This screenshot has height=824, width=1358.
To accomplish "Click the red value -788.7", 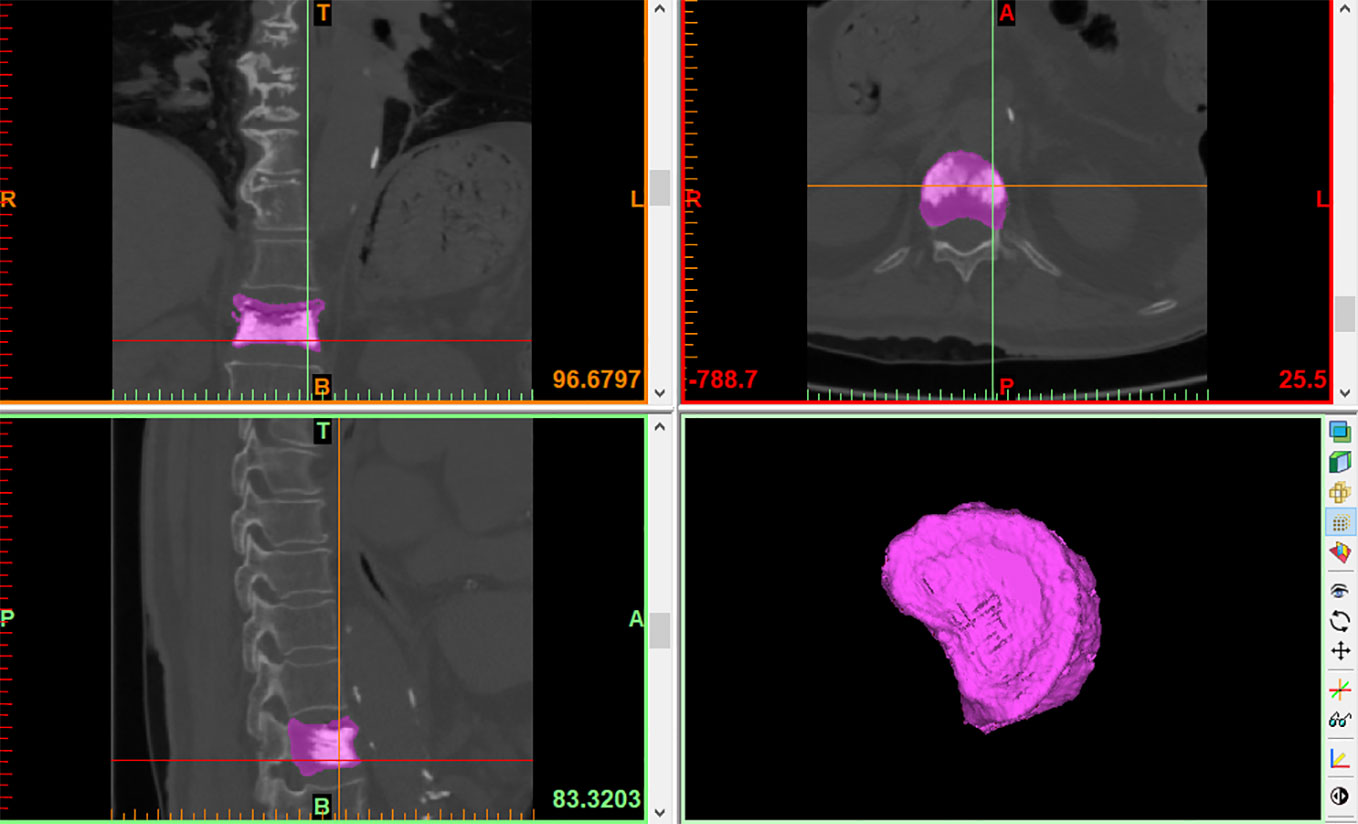I will point(721,380).
